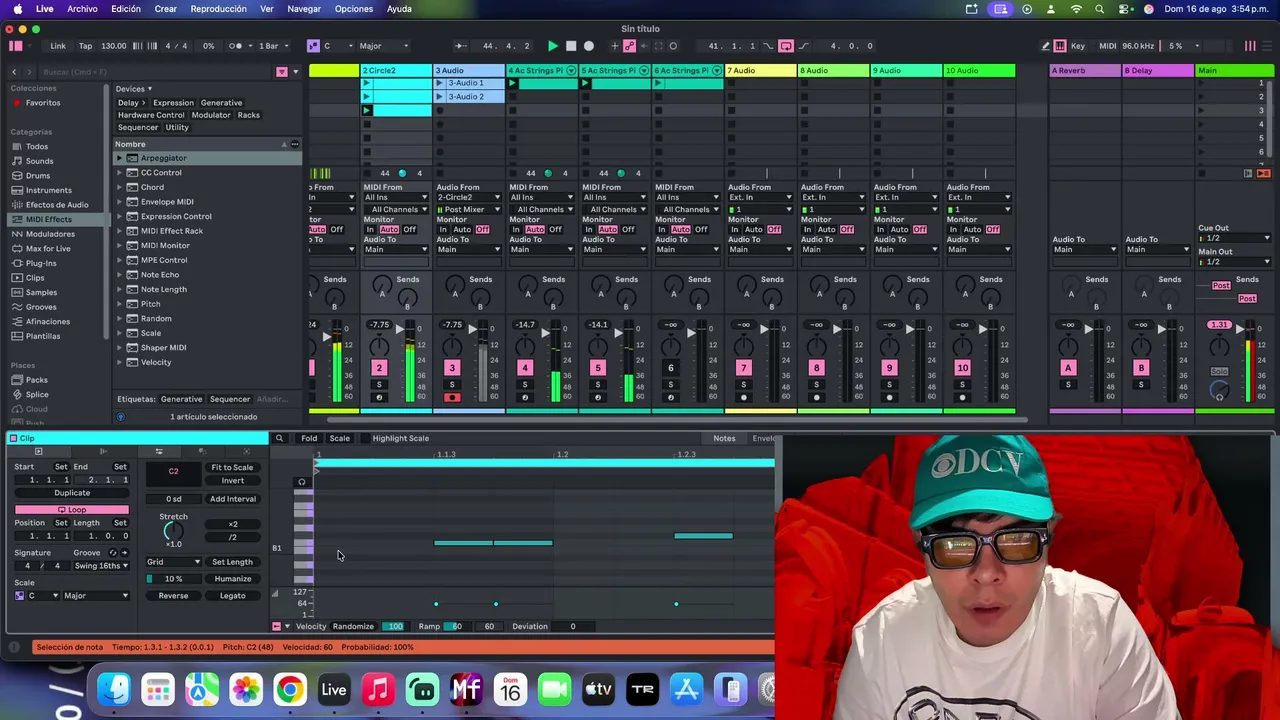Click the Stretch knob in clip panel
This screenshot has width=1280, height=720.
[173, 530]
